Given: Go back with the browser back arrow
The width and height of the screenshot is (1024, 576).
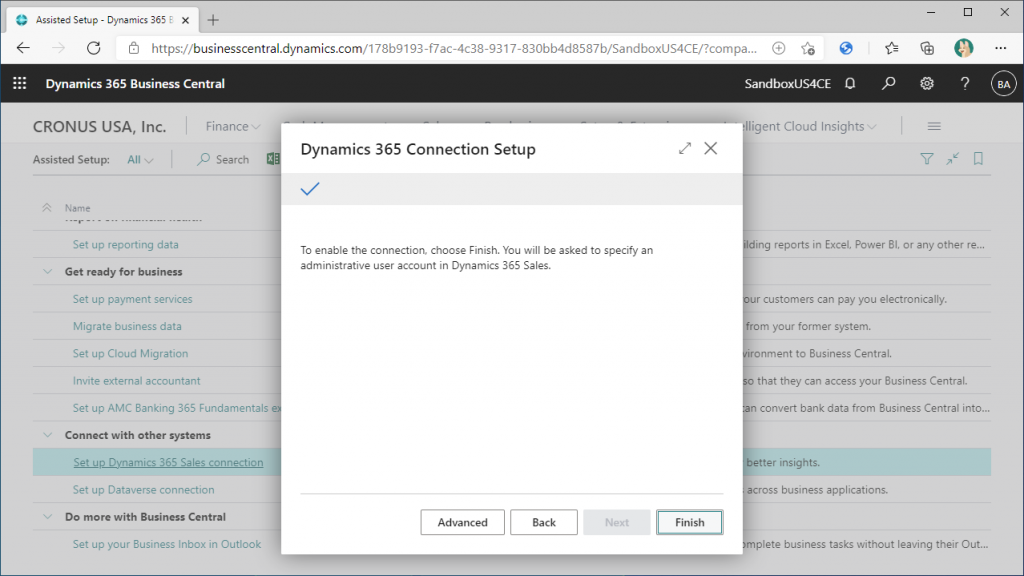Looking at the screenshot, I should (24, 48).
